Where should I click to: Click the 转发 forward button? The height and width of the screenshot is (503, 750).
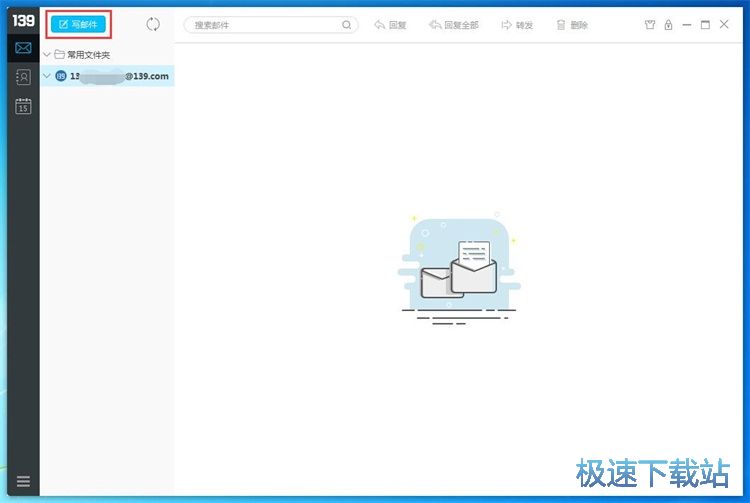coord(517,25)
